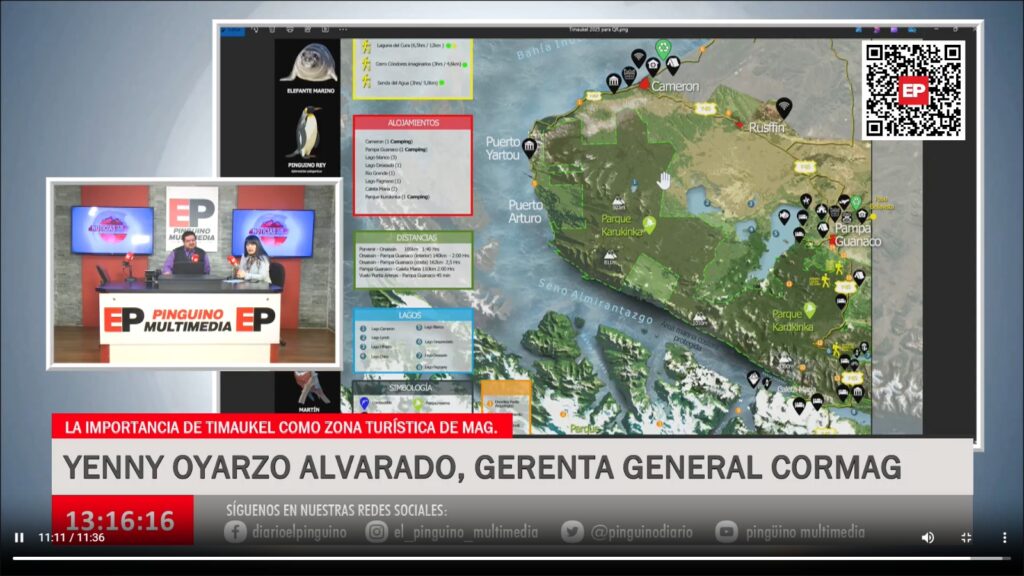Click the YouTube icon beside pingüino multimedia
This screenshot has width=1024, height=576.
pyautogui.click(x=726, y=532)
